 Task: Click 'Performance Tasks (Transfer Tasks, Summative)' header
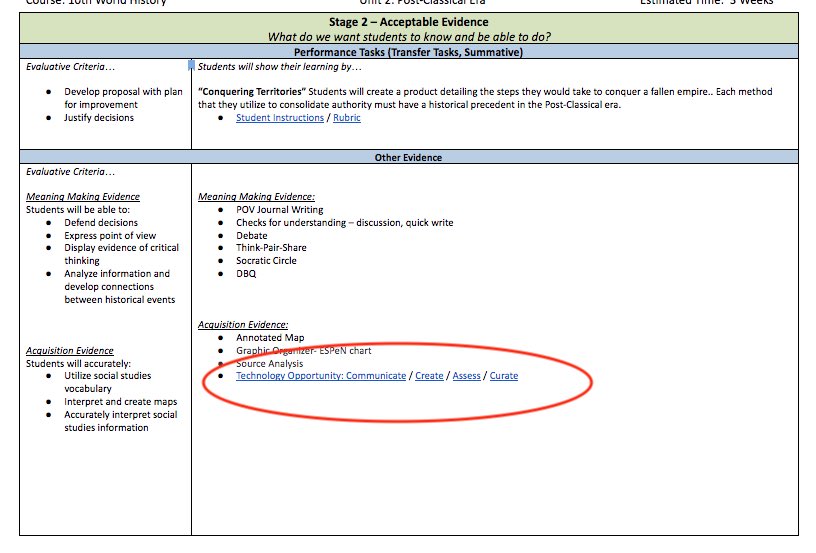[x=409, y=52]
